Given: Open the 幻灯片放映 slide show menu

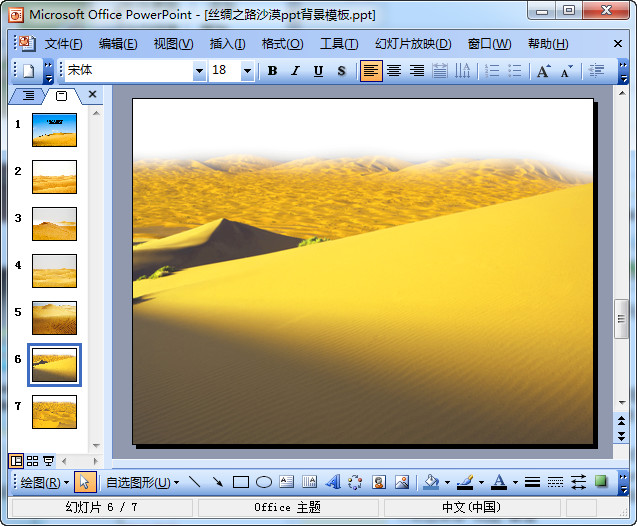Looking at the screenshot, I should (412, 44).
